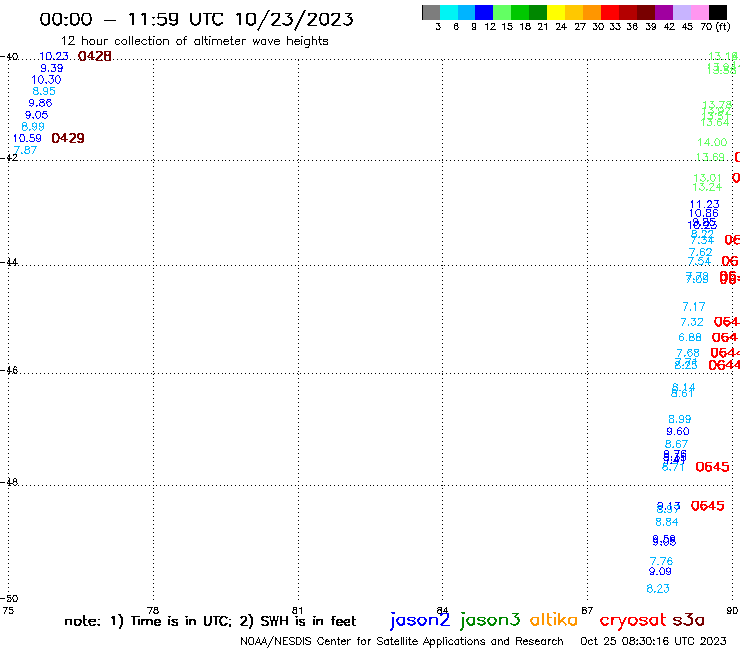Click the 9.05 wave height value

[36, 115]
